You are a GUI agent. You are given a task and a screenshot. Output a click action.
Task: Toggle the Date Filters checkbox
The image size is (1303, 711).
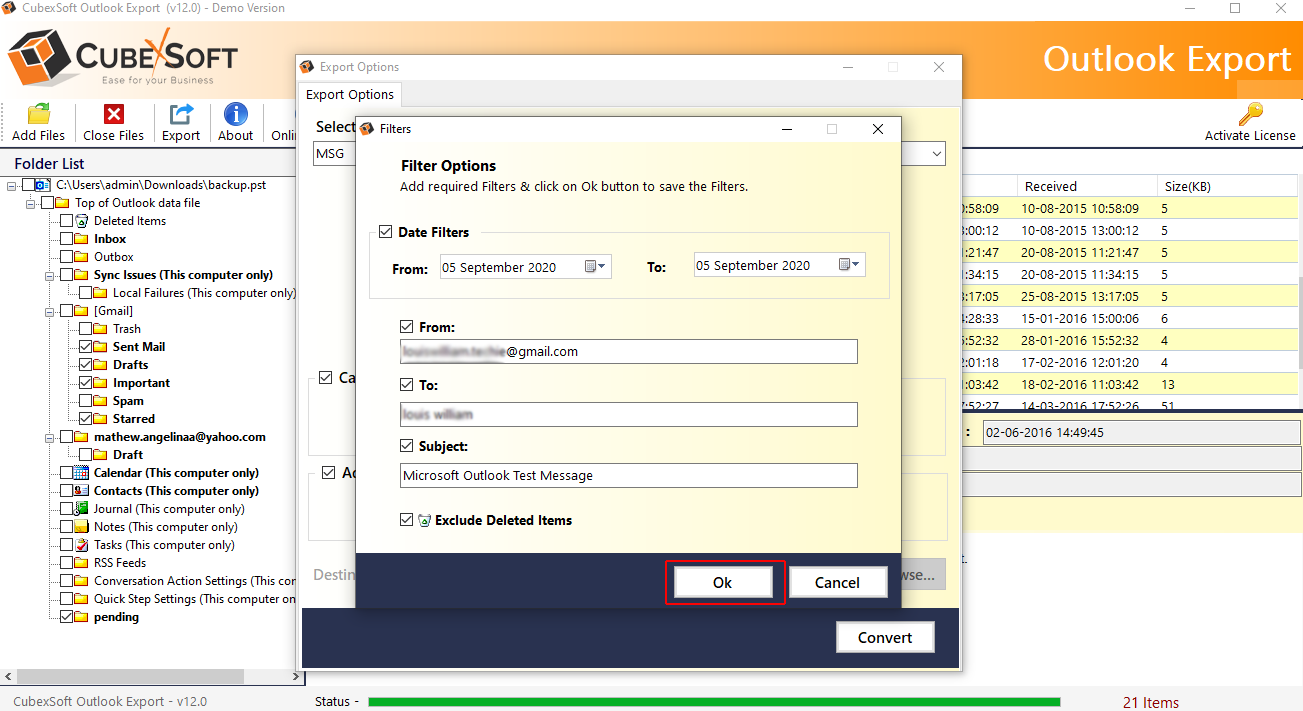(x=386, y=232)
